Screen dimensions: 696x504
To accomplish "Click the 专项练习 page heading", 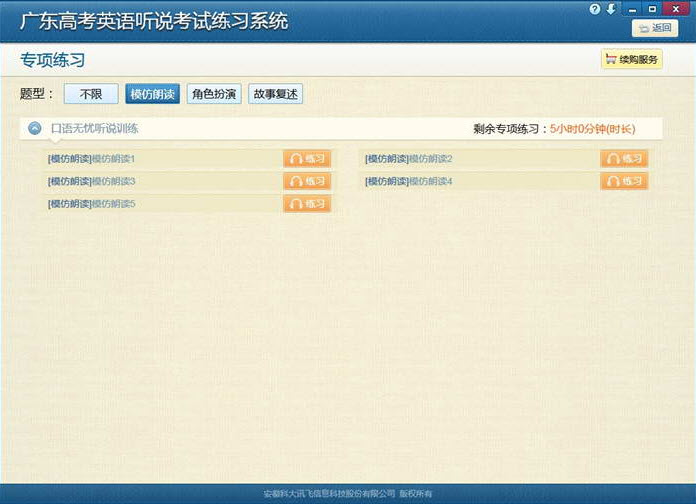I will [x=53, y=60].
